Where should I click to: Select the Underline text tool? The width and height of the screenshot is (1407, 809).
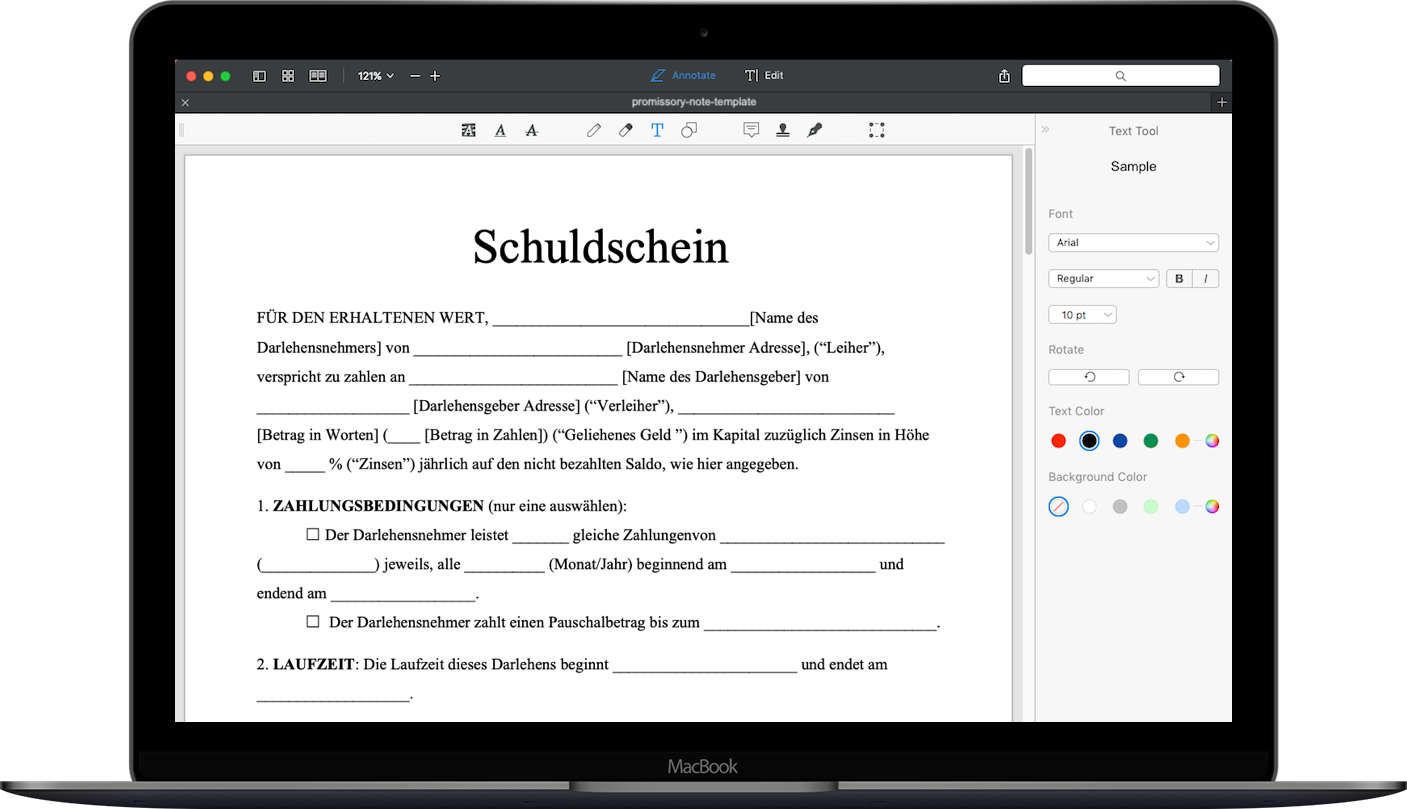pos(500,130)
